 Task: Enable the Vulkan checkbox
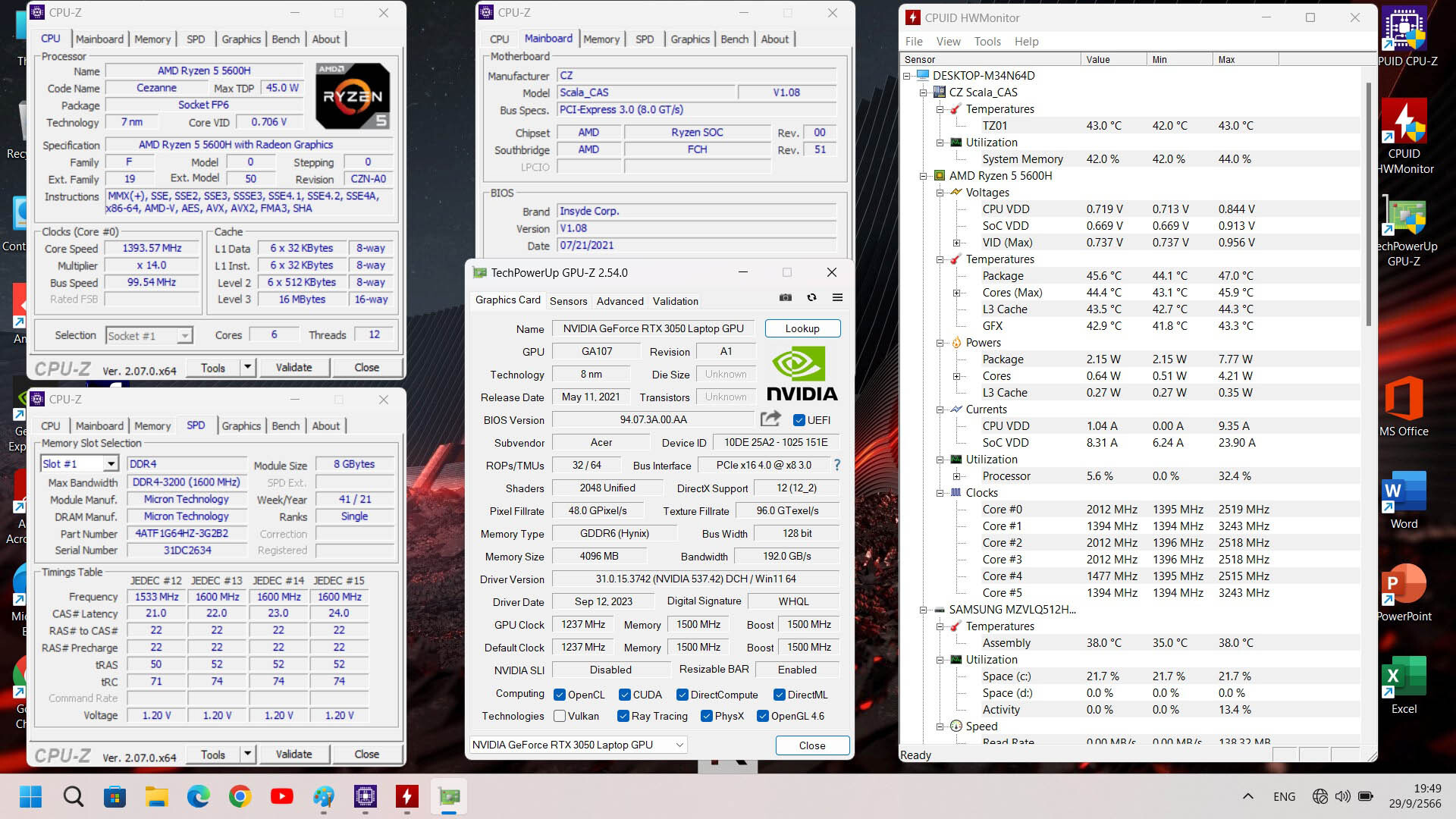pyautogui.click(x=560, y=716)
